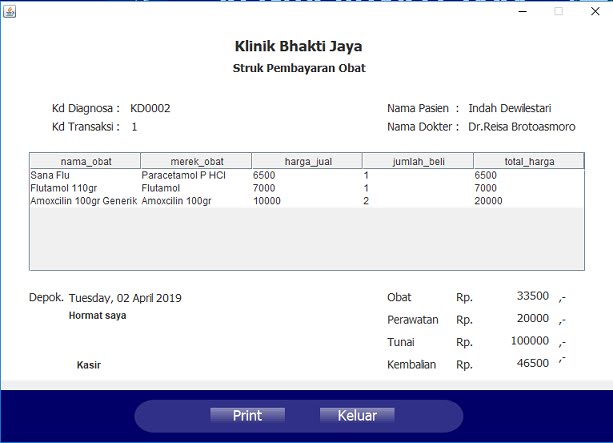Click the Print button

click(x=247, y=415)
